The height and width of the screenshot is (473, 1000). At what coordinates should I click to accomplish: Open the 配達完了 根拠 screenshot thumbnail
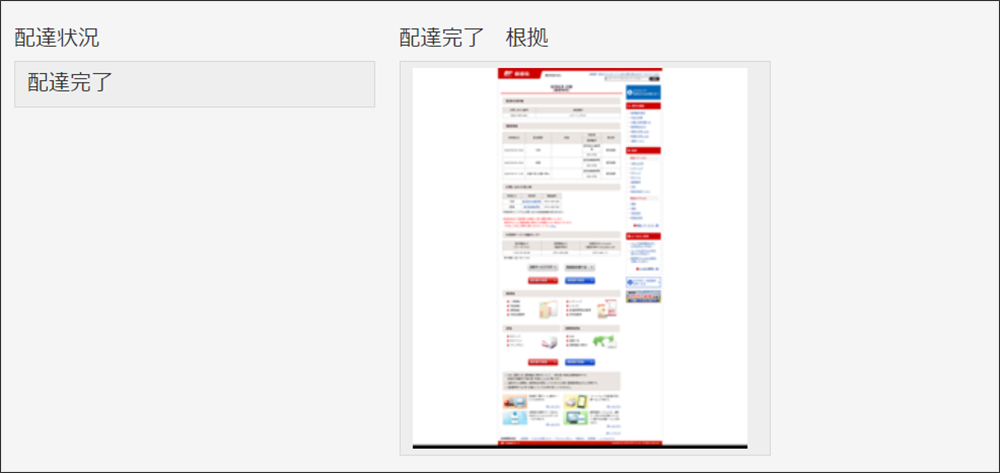pyautogui.click(x=584, y=258)
